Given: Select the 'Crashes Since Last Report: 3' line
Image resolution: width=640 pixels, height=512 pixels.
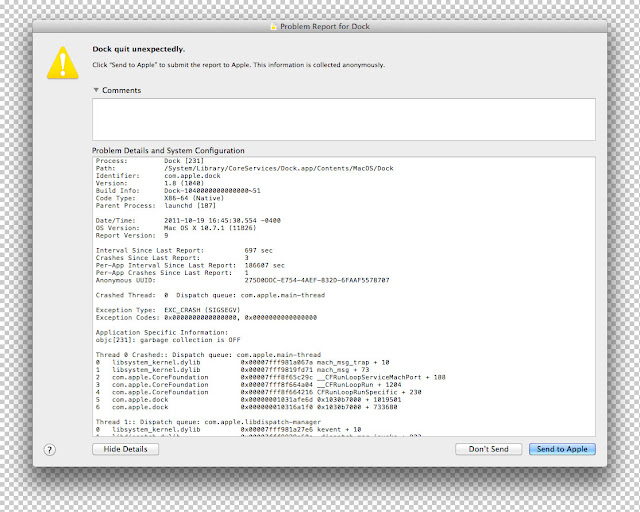Looking at the screenshot, I should click(172, 258).
